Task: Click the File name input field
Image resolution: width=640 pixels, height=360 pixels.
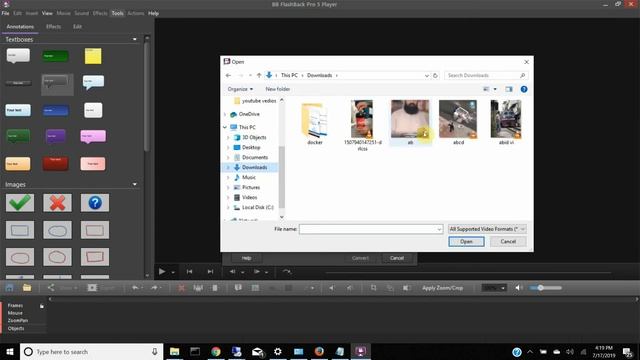Action: tap(371, 229)
